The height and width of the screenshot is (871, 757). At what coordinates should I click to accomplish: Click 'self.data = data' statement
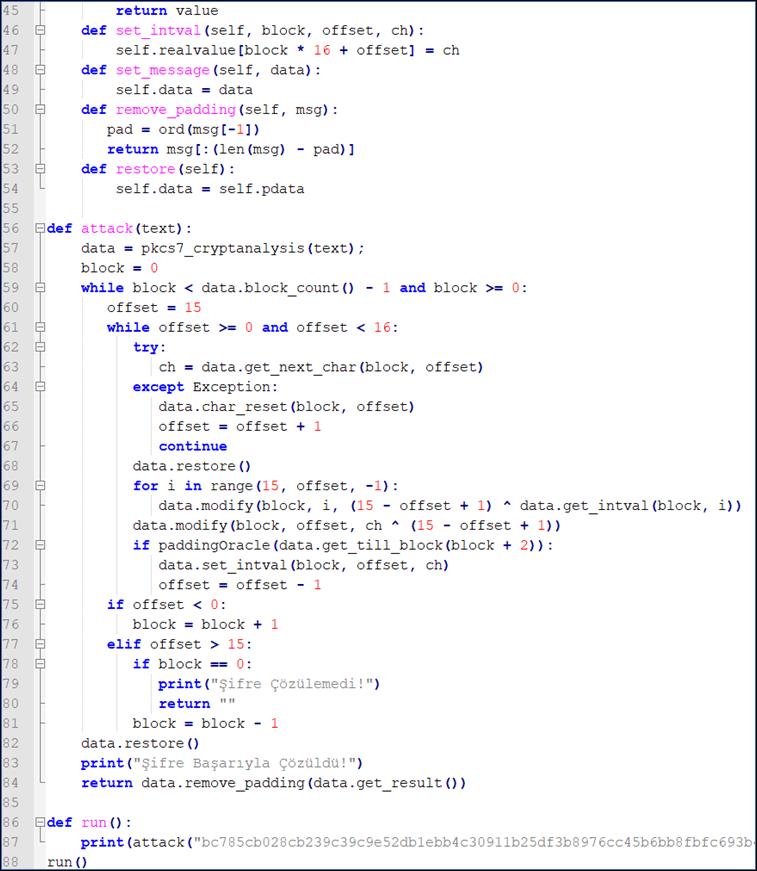pos(184,90)
